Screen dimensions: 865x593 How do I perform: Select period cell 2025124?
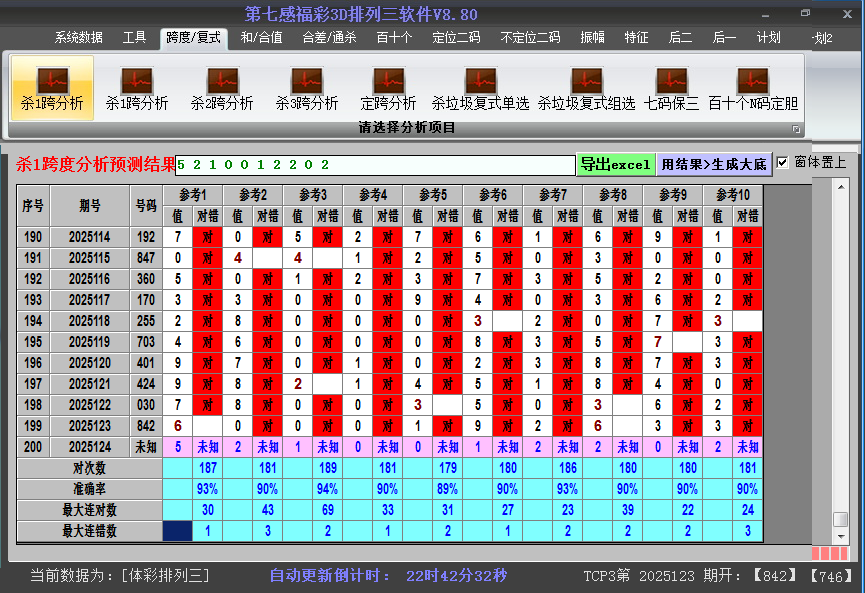click(x=90, y=447)
